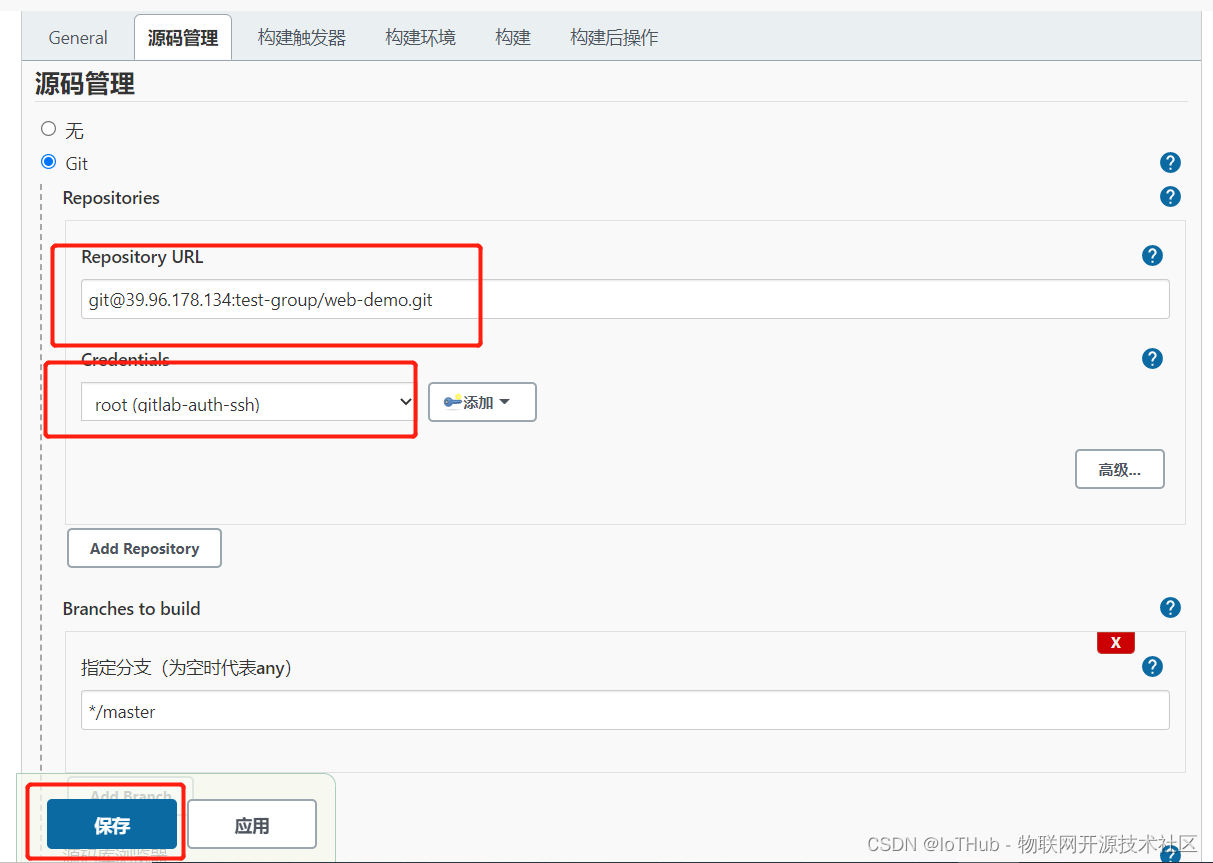Click the Repositories label text
The image size is (1213, 863).
click(x=111, y=198)
